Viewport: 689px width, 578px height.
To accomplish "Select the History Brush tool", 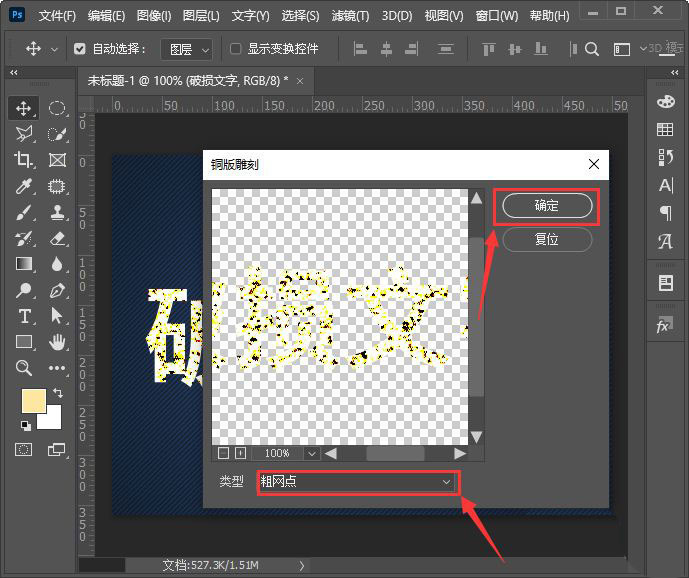I will tap(23, 239).
